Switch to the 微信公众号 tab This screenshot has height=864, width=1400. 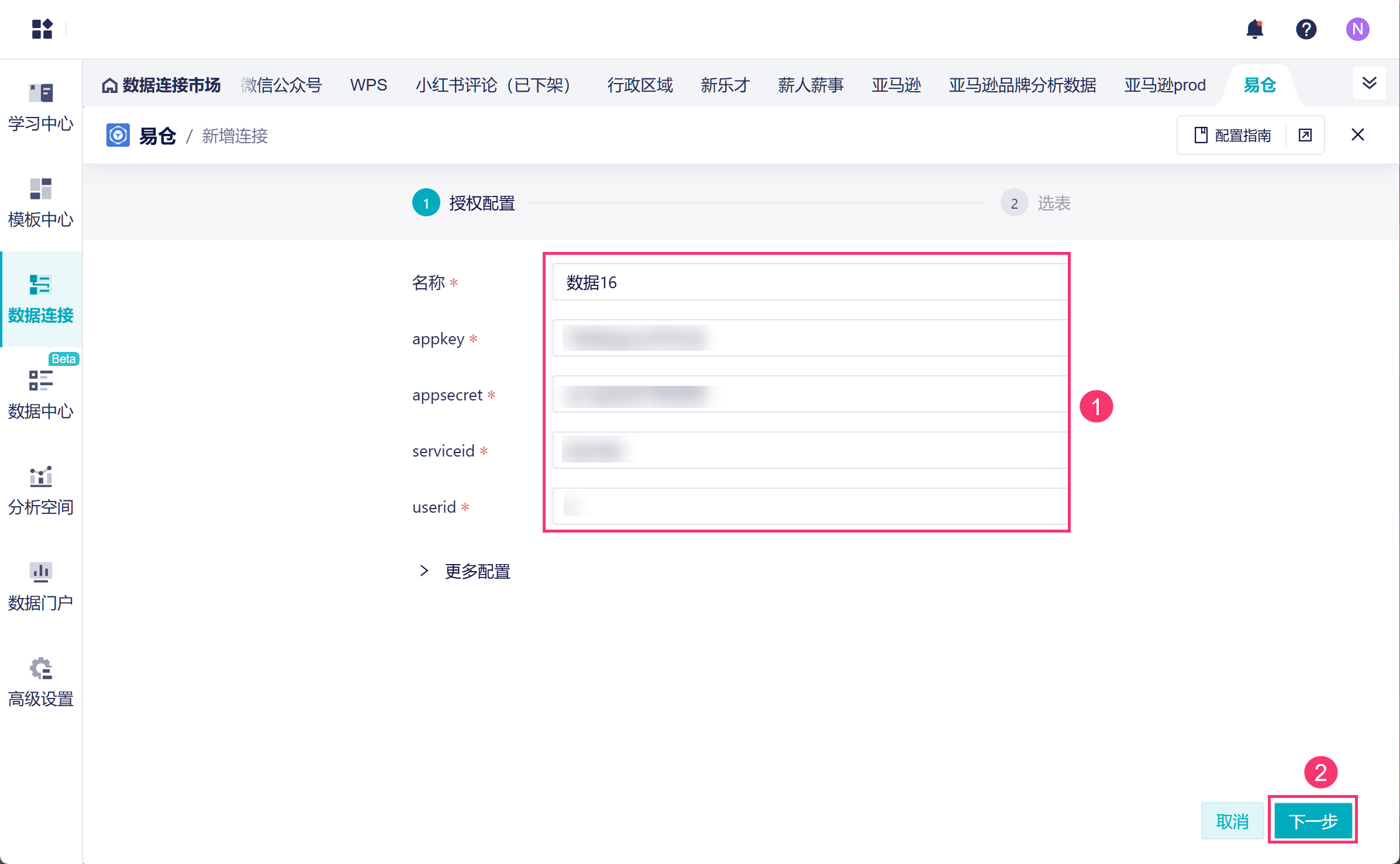point(281,85)
